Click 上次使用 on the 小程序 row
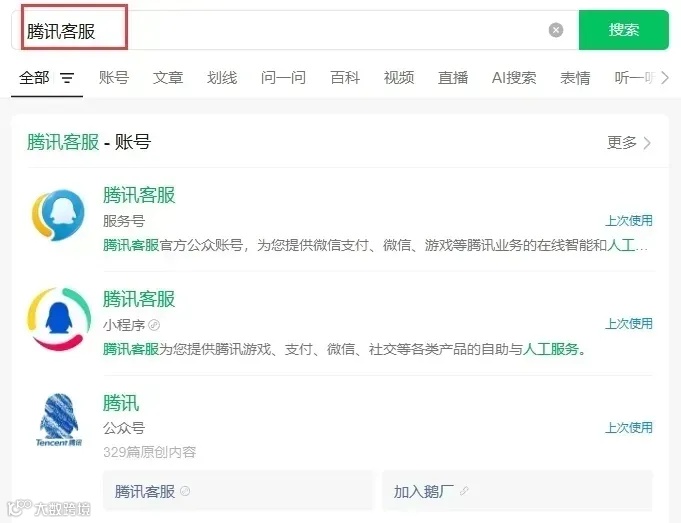 point(629,324)
